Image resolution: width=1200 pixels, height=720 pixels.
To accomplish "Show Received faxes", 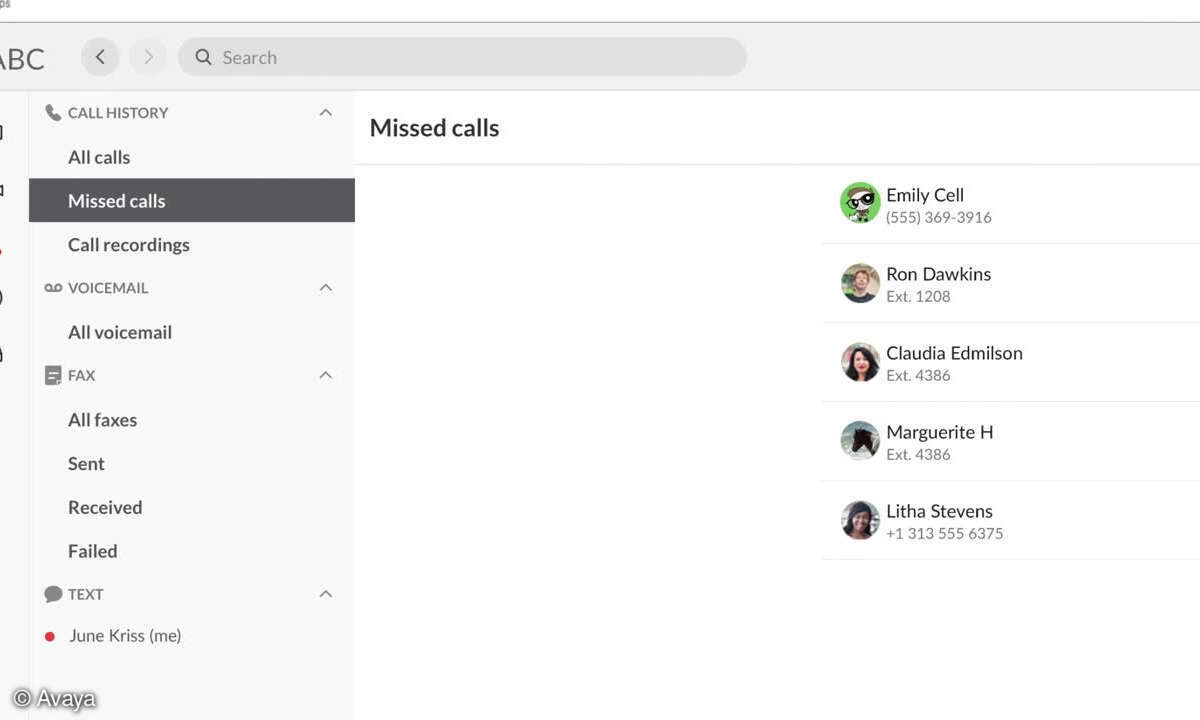I will [x=192, y=507].
